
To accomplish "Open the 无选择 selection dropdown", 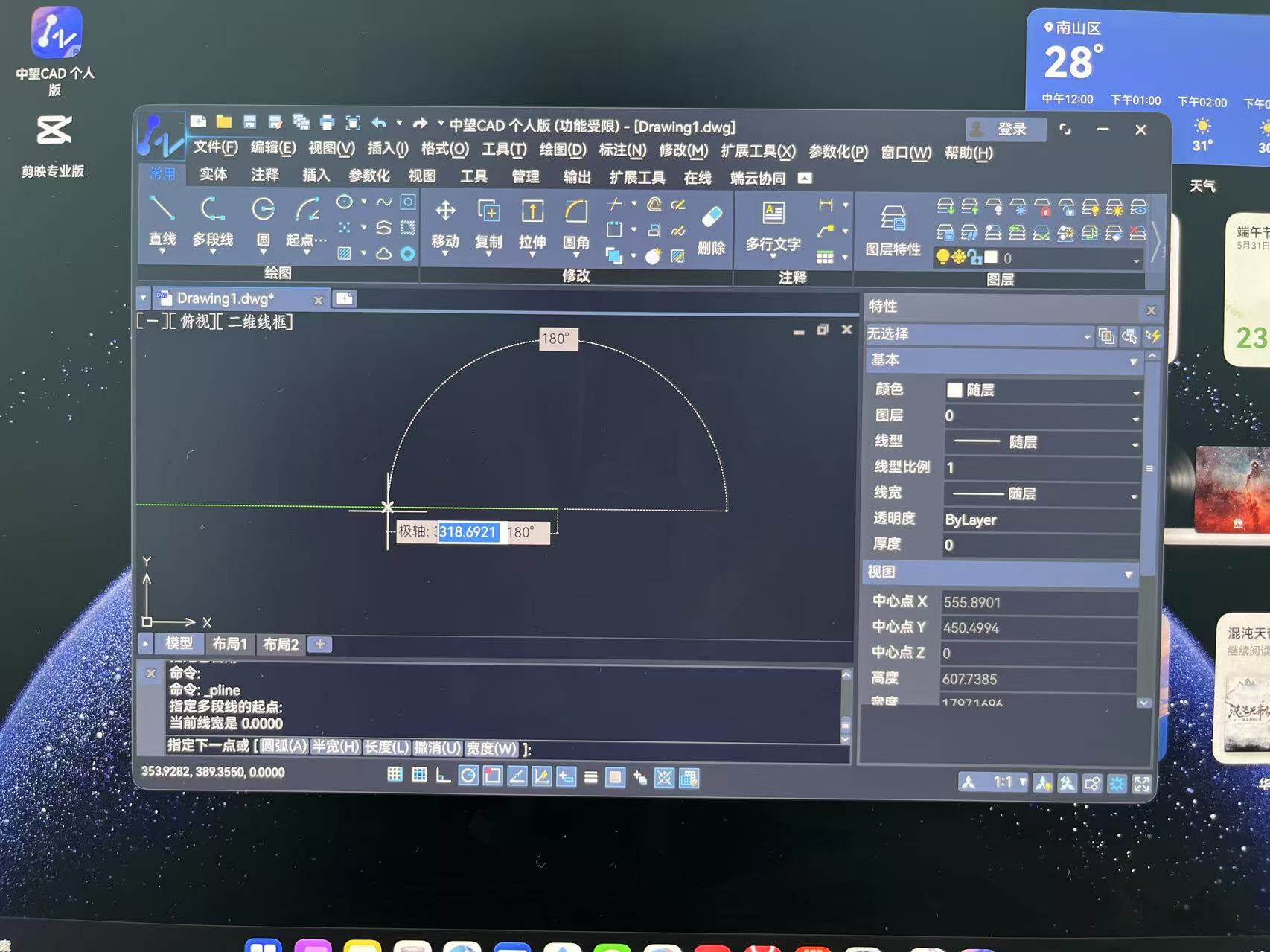I will (x=979, y=335).
